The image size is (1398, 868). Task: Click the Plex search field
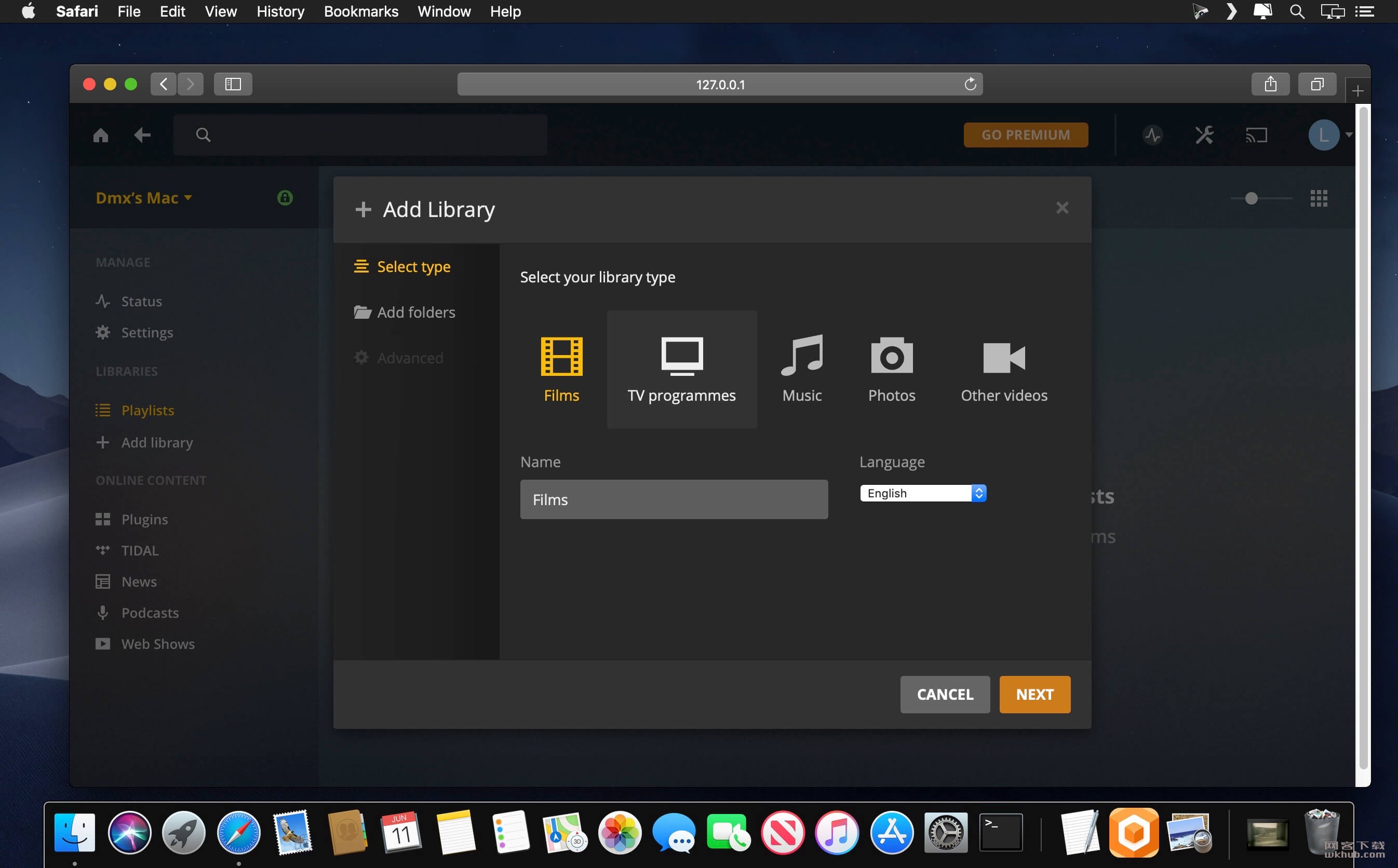360,135
